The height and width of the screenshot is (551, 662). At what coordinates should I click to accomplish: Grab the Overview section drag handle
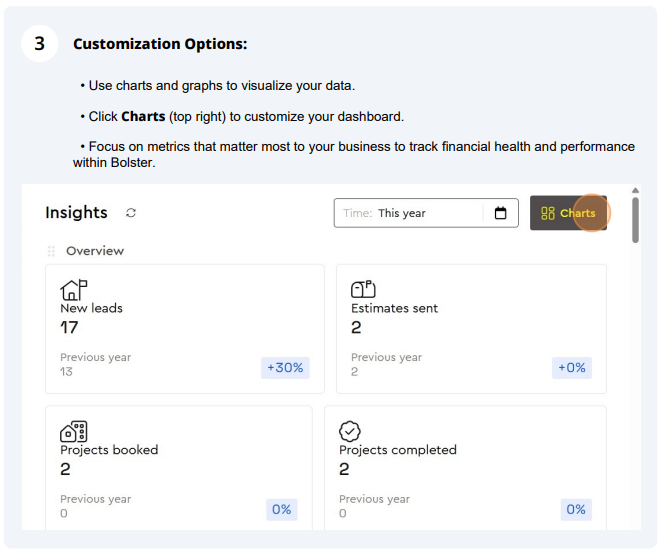tap(51, 251)
